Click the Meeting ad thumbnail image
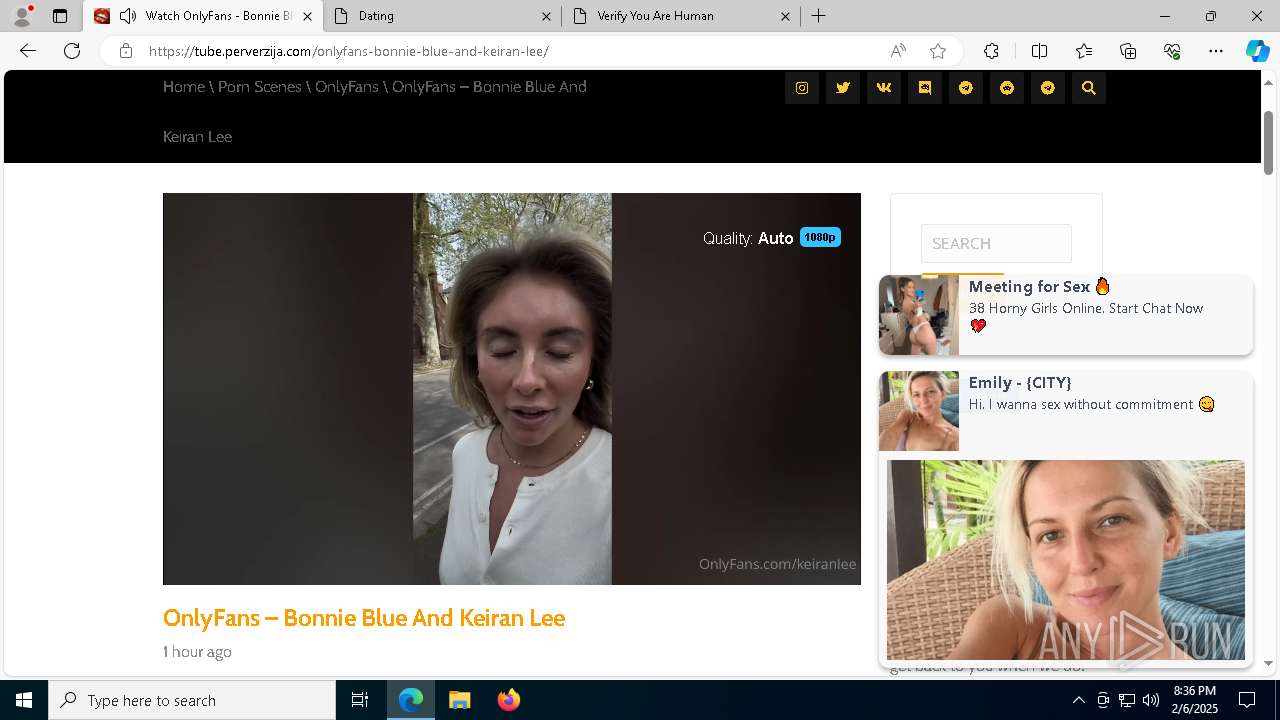1280x720 pixels. point(919,315)
